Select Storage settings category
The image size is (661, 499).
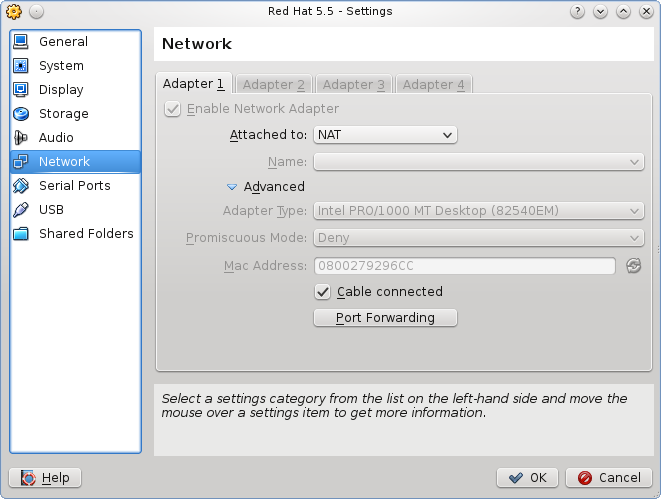point(75,113)
